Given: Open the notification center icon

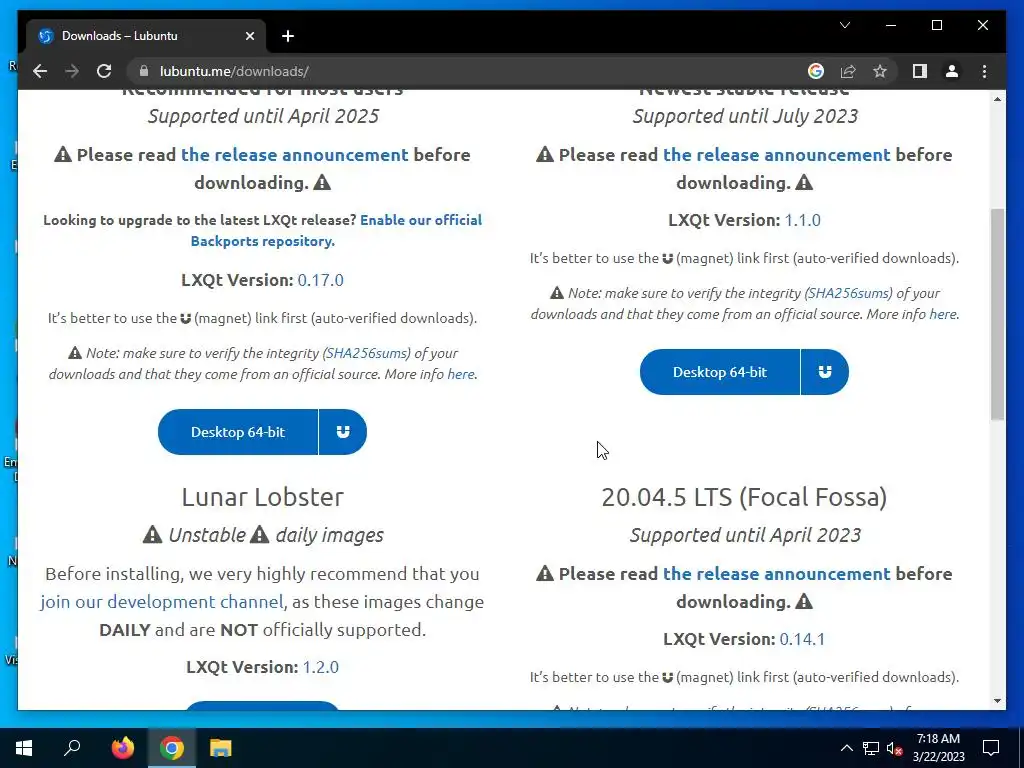Looking at the screenshot, I should (x=991, y=748).
